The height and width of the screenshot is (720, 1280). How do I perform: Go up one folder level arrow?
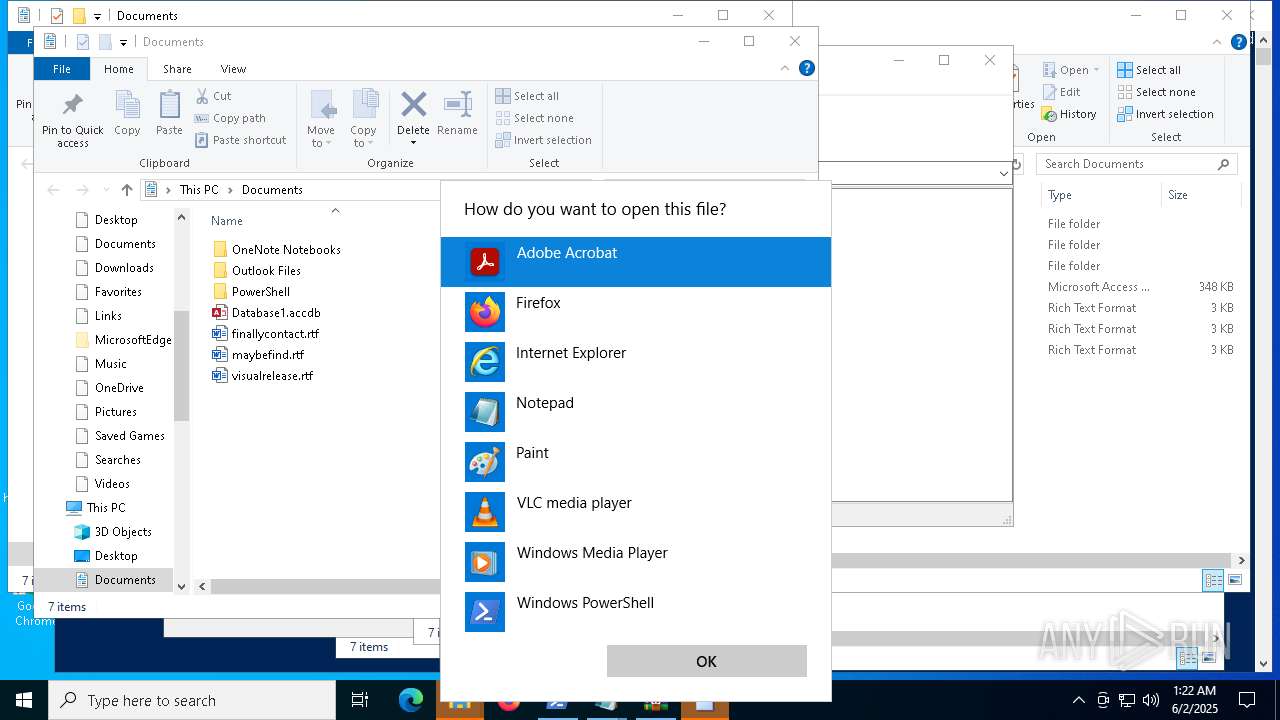tap(126, 189)
